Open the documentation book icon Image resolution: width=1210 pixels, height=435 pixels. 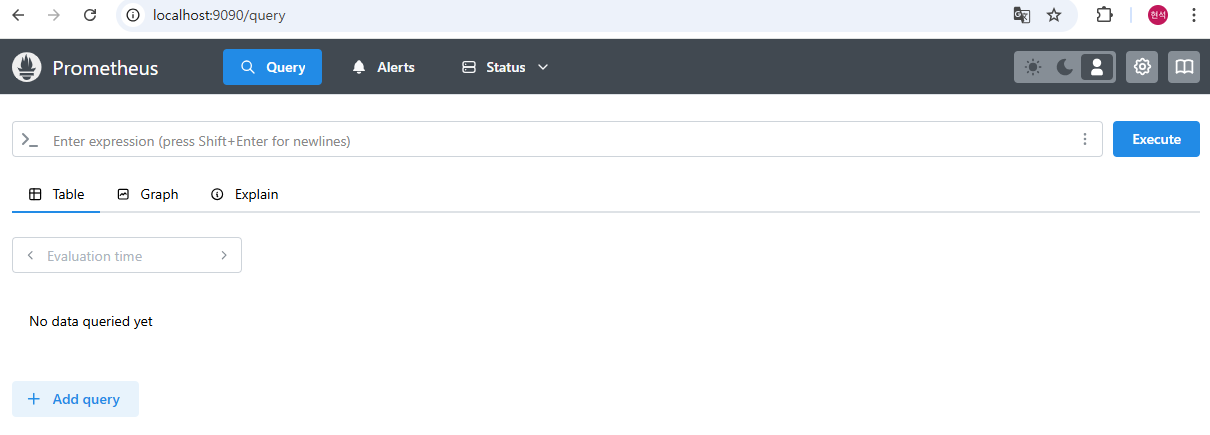pyautogui.click(x=1184, y=67)
